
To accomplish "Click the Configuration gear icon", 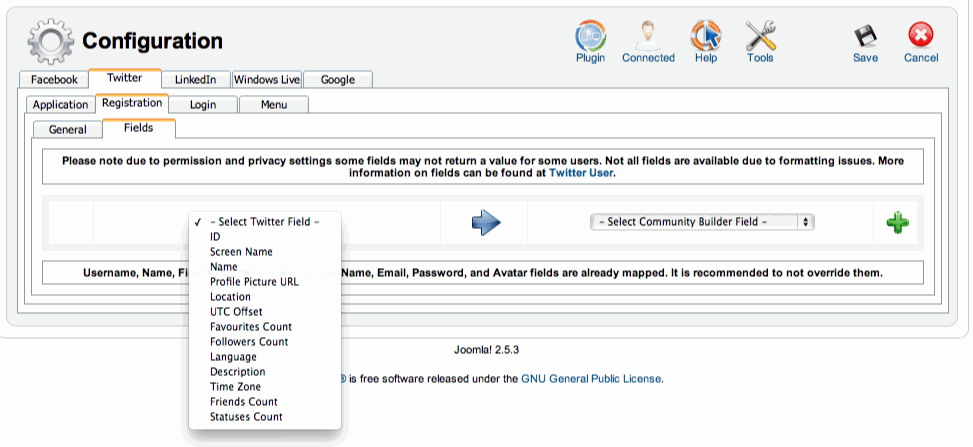I will (50, 41).
